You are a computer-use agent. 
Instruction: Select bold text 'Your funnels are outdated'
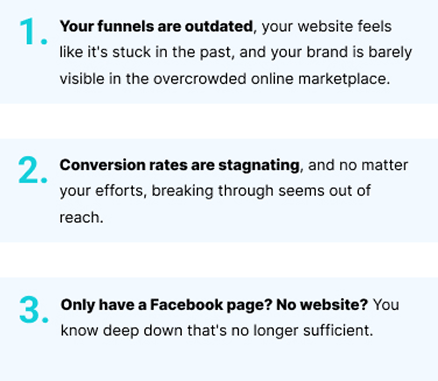coord(156,26)
